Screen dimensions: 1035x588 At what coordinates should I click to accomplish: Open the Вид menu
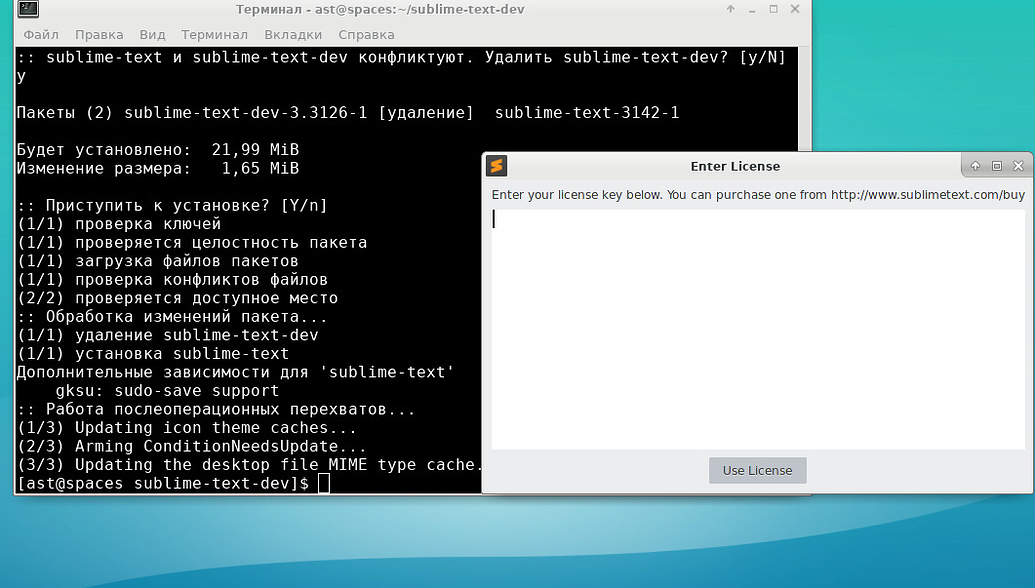click(x=152, y=34)
